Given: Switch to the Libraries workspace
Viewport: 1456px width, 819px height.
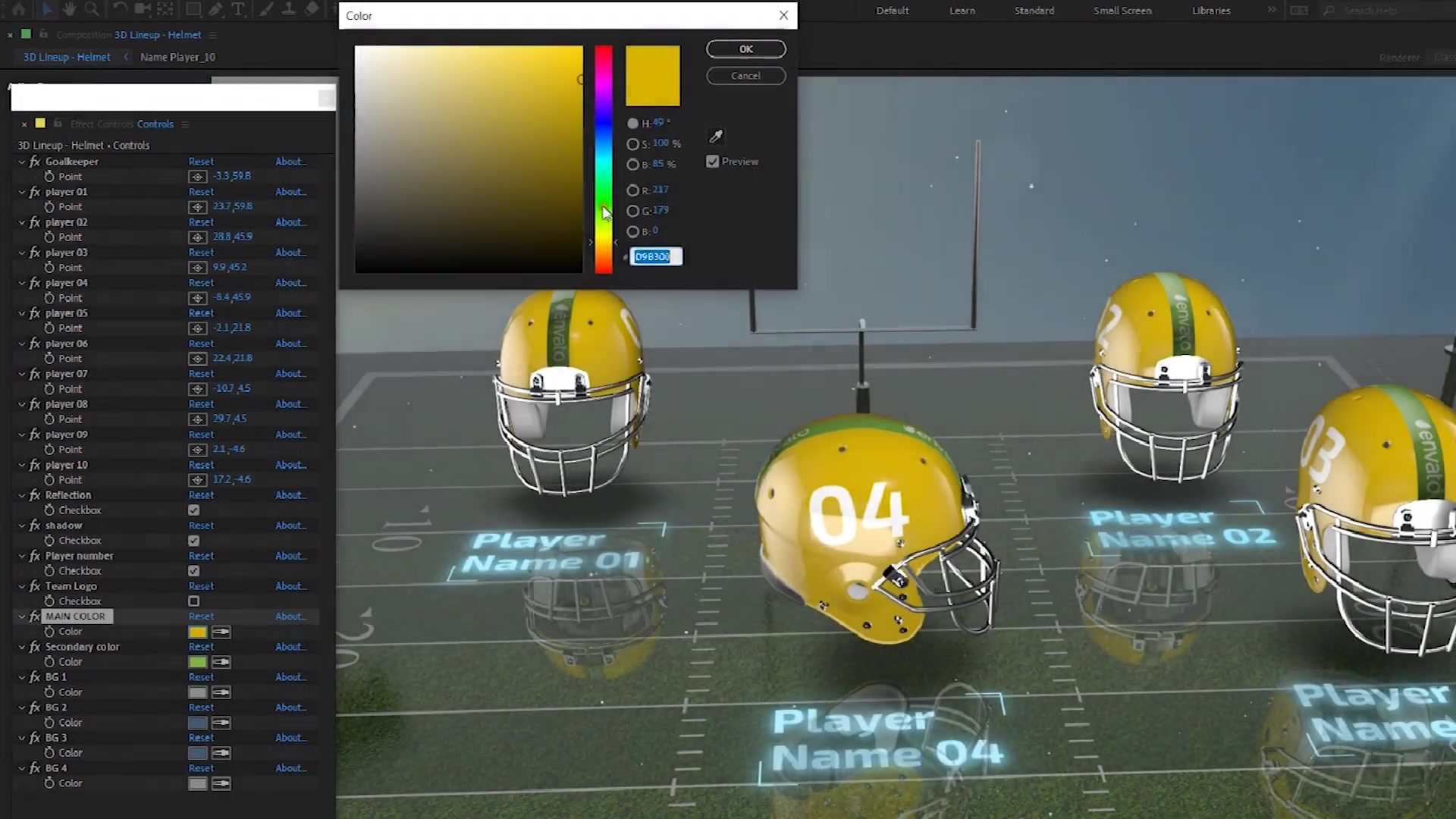Looking at the screenshot, I should 1211,11.
